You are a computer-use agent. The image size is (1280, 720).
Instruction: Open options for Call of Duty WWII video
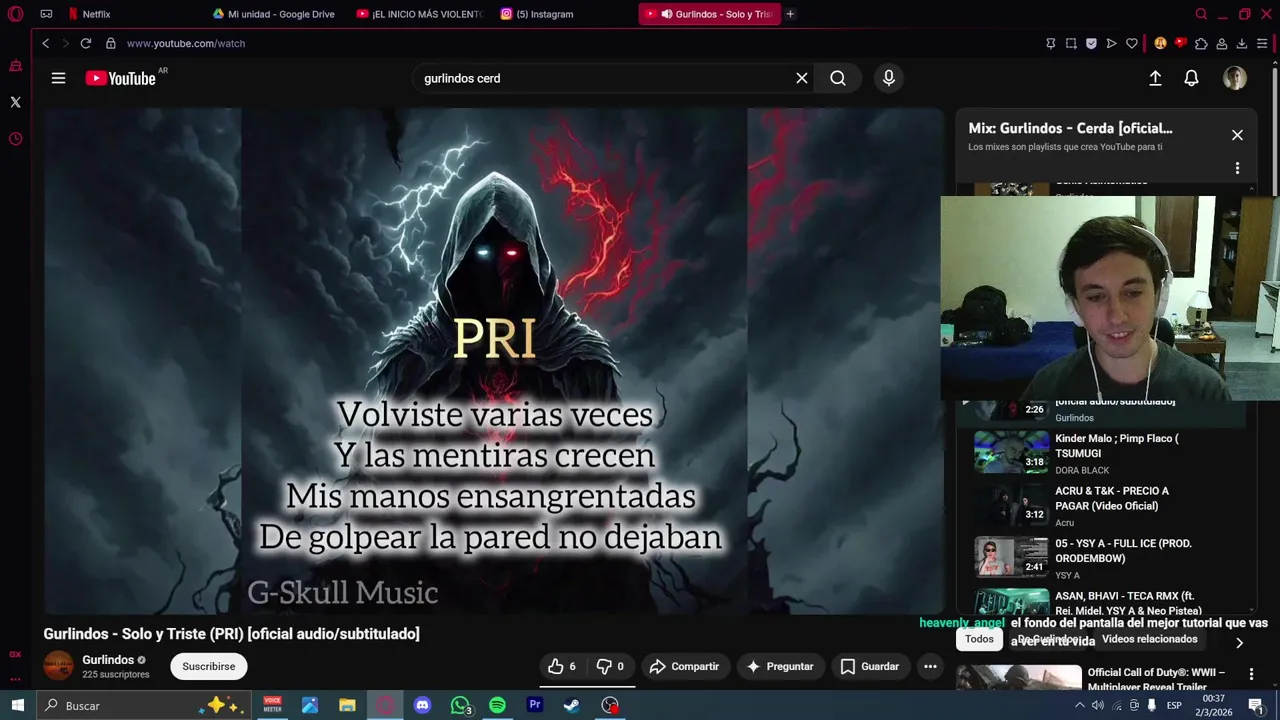(1251, 675)
